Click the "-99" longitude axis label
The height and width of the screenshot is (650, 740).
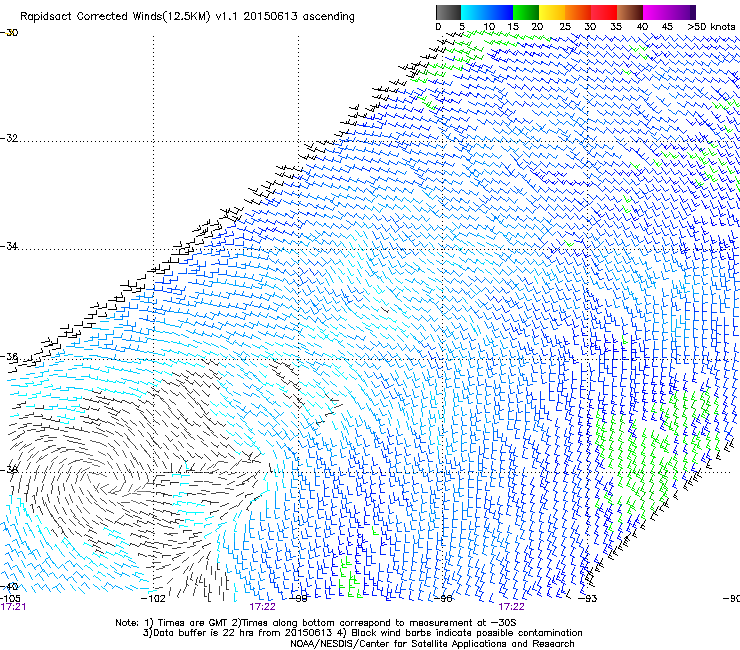pos(298,598)
